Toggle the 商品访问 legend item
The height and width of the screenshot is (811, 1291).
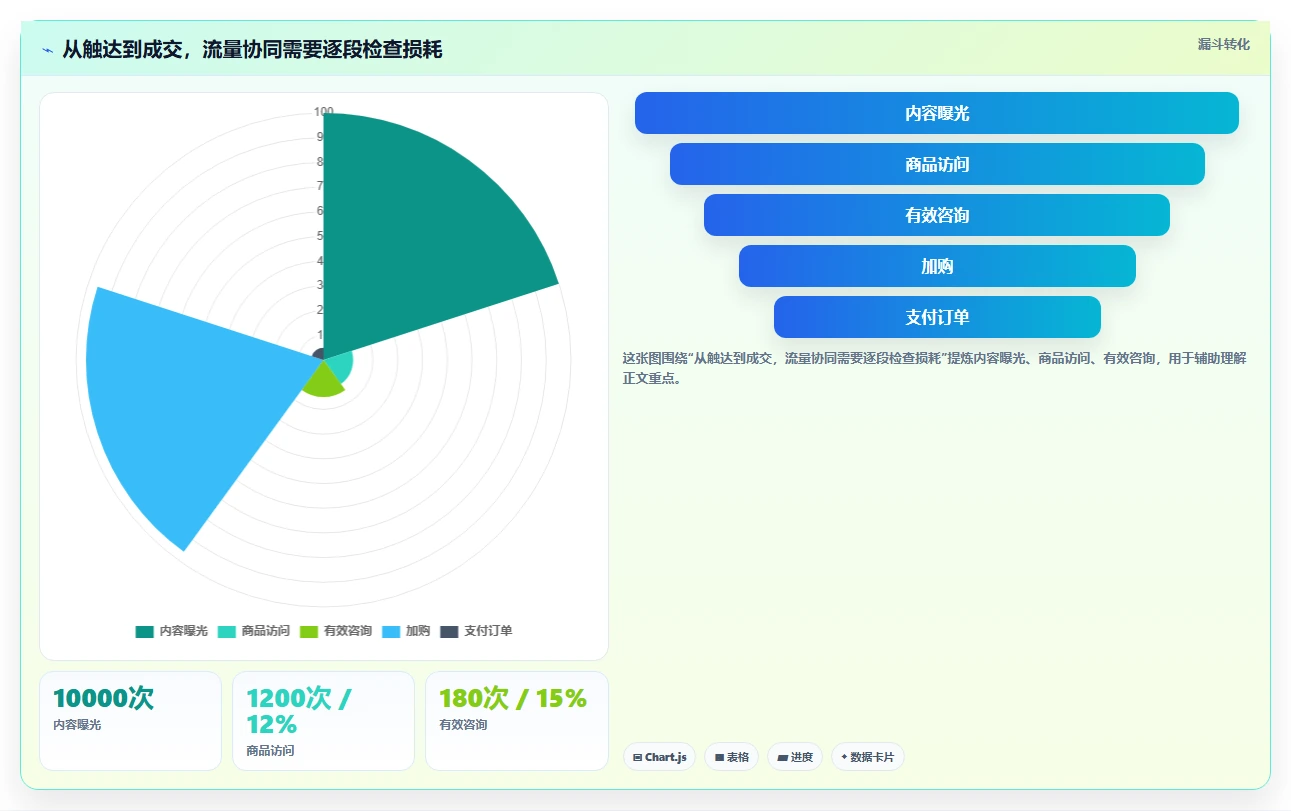point(254,631)
